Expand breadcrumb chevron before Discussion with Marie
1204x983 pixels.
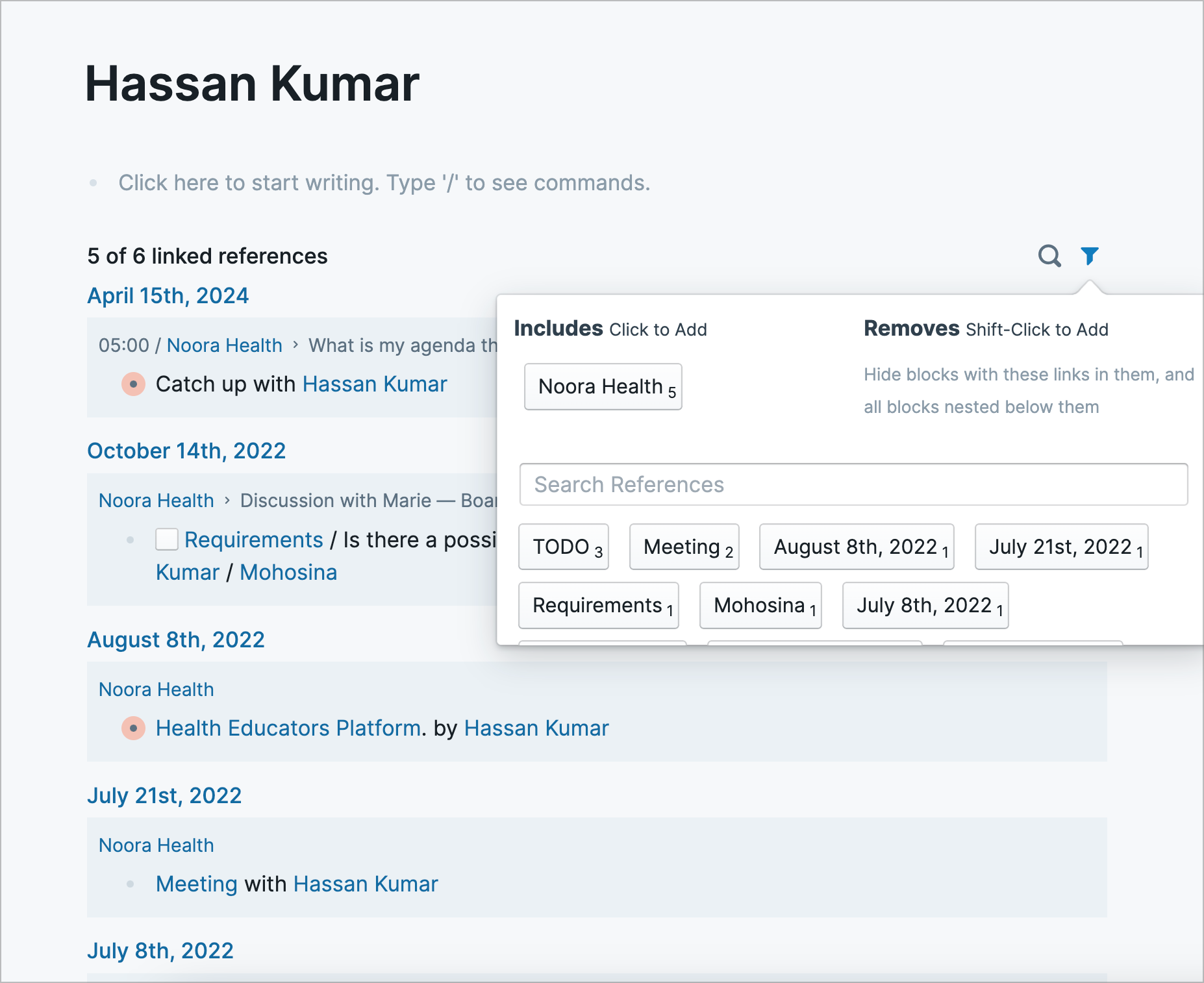click(227, 501)
